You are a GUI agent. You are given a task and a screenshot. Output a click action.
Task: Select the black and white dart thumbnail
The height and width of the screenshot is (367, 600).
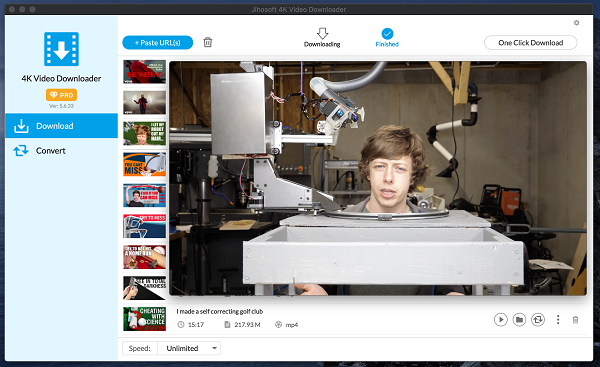[144, 288]
